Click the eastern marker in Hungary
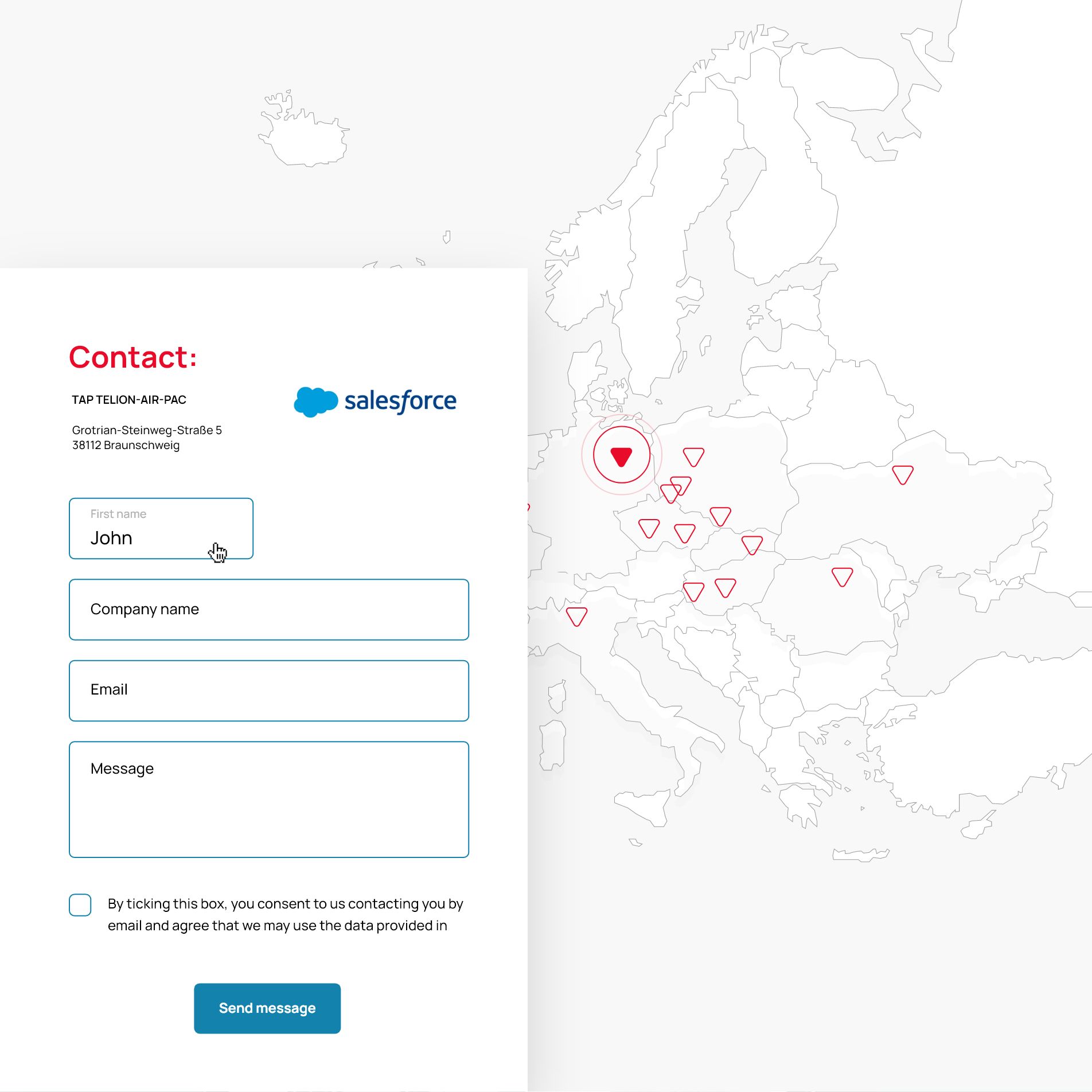The width and height of the screenshot is (1092, 1092). pyautogui.click(x=725, y=587)
